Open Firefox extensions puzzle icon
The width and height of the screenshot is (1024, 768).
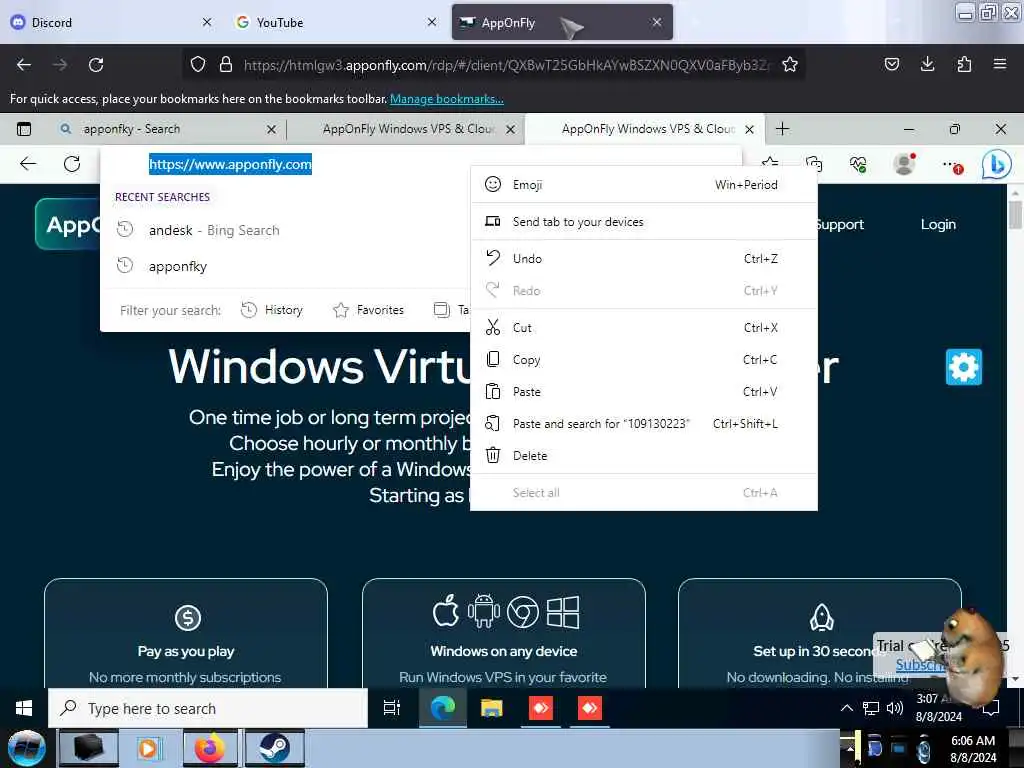pos(964,64)
